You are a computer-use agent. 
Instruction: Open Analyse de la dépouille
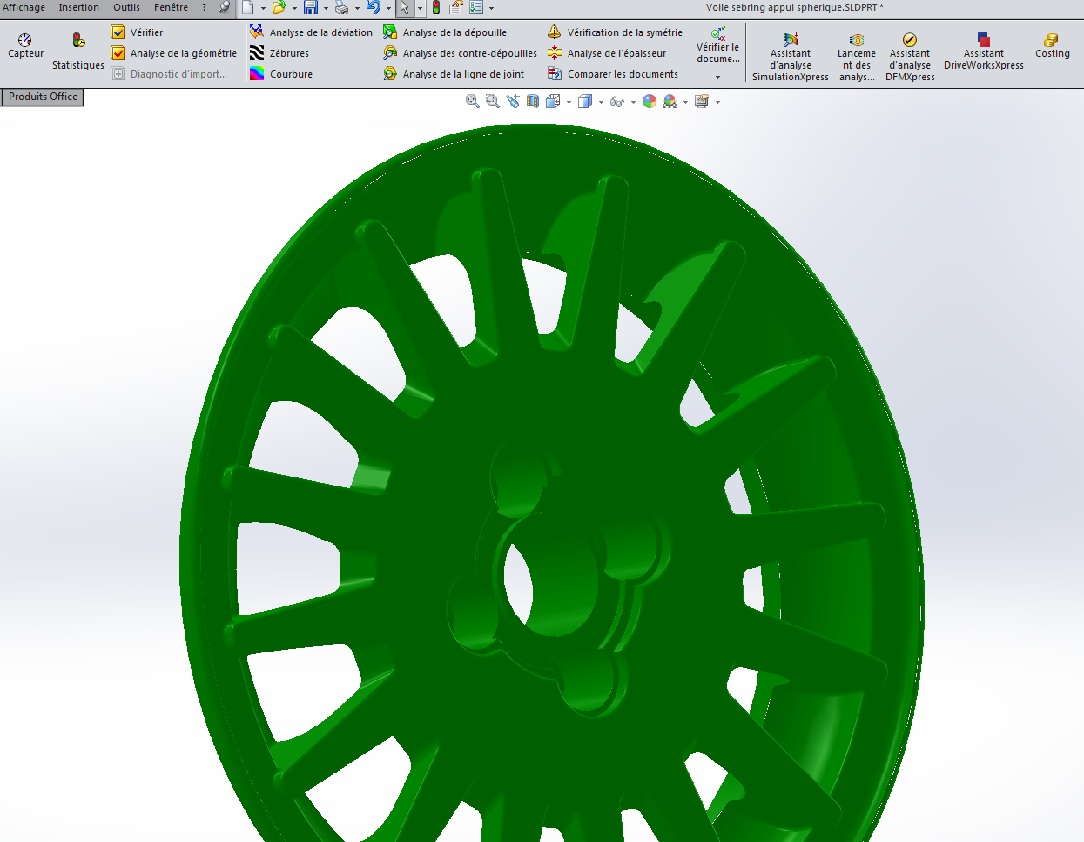point(445,32)
